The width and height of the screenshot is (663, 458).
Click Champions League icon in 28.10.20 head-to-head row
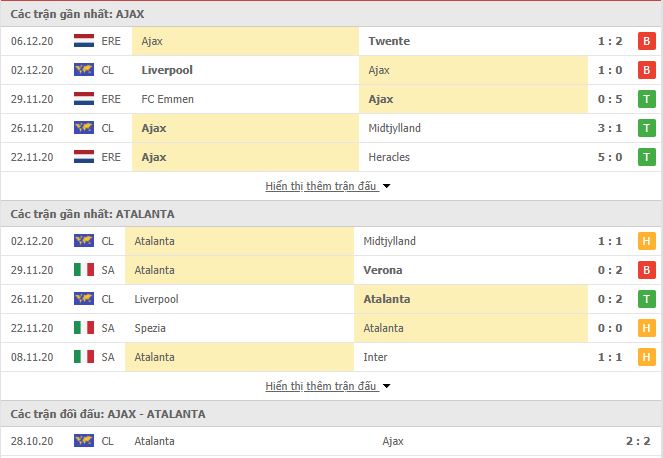point(83,441)
